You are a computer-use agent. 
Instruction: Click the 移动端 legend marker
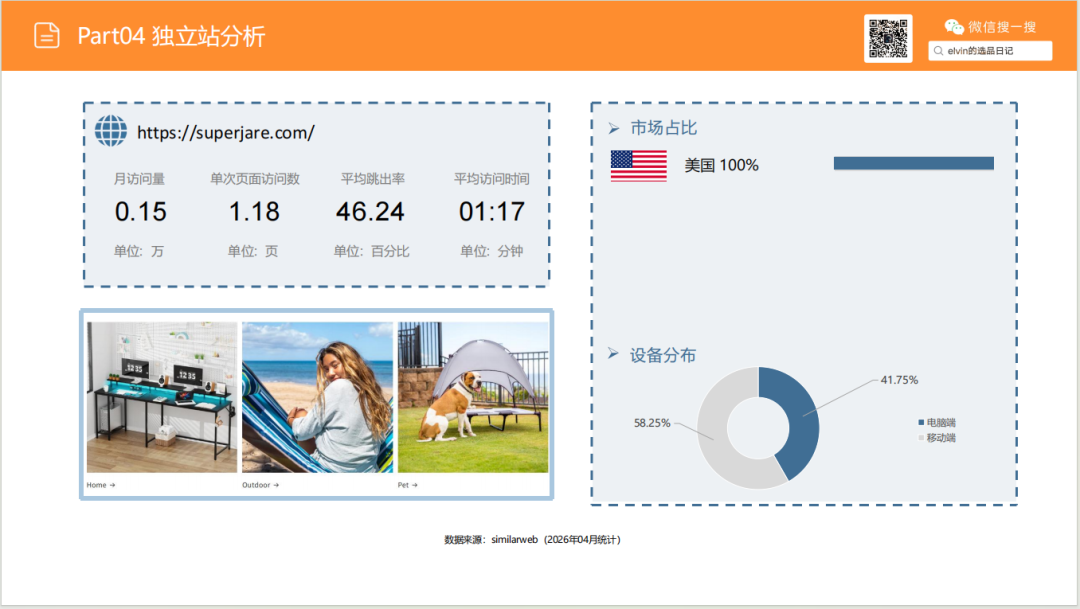point(920,438)
